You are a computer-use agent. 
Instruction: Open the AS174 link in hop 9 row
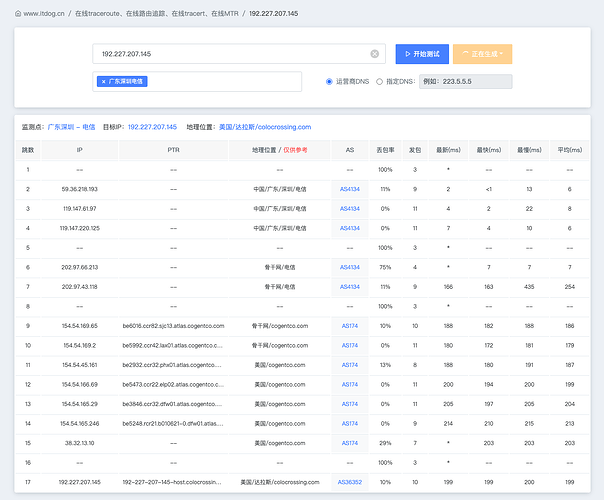[350, 326]
